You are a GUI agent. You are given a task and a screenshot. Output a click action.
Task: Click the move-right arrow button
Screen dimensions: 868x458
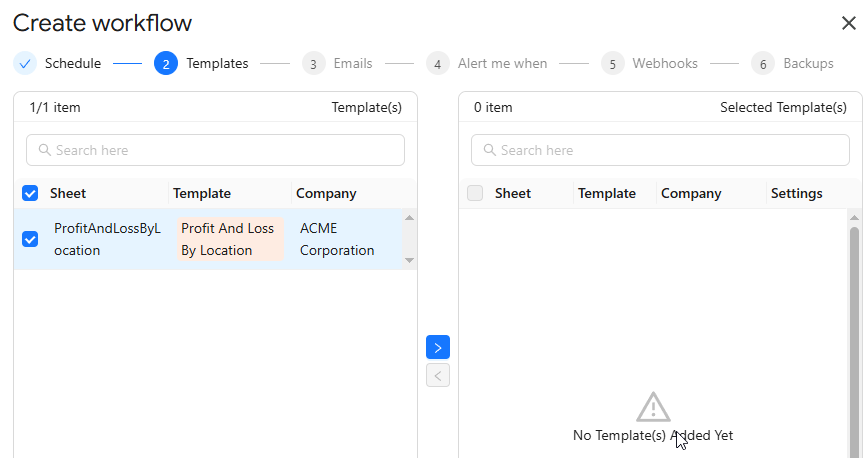pyautogui.click(x=437, y=347)
